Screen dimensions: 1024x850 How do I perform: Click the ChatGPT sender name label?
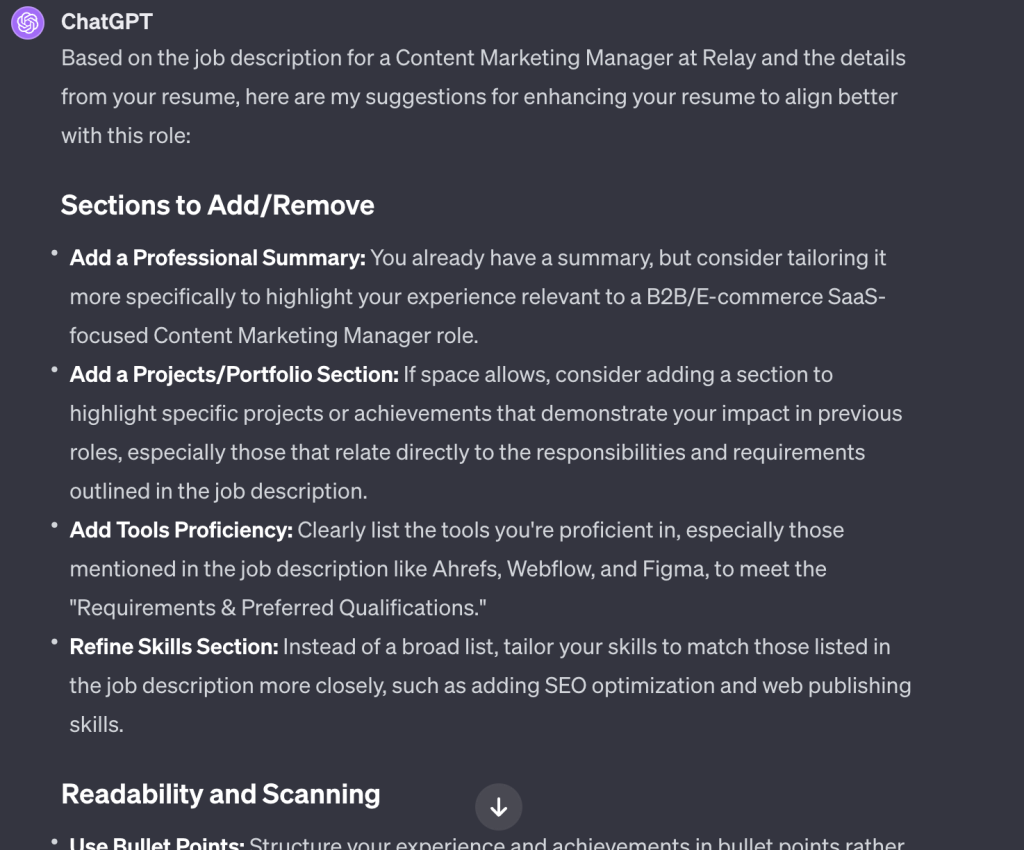point(107,22)
